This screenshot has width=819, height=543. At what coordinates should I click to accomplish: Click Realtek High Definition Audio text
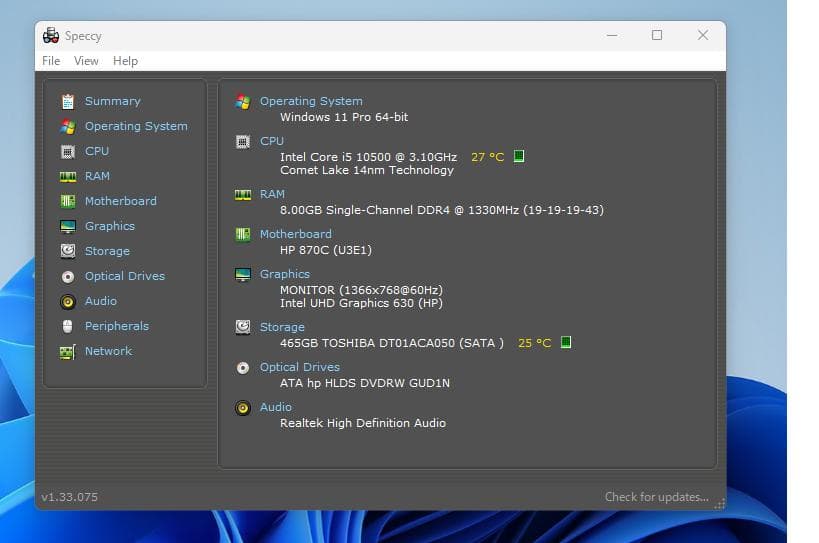click(363, 423)
